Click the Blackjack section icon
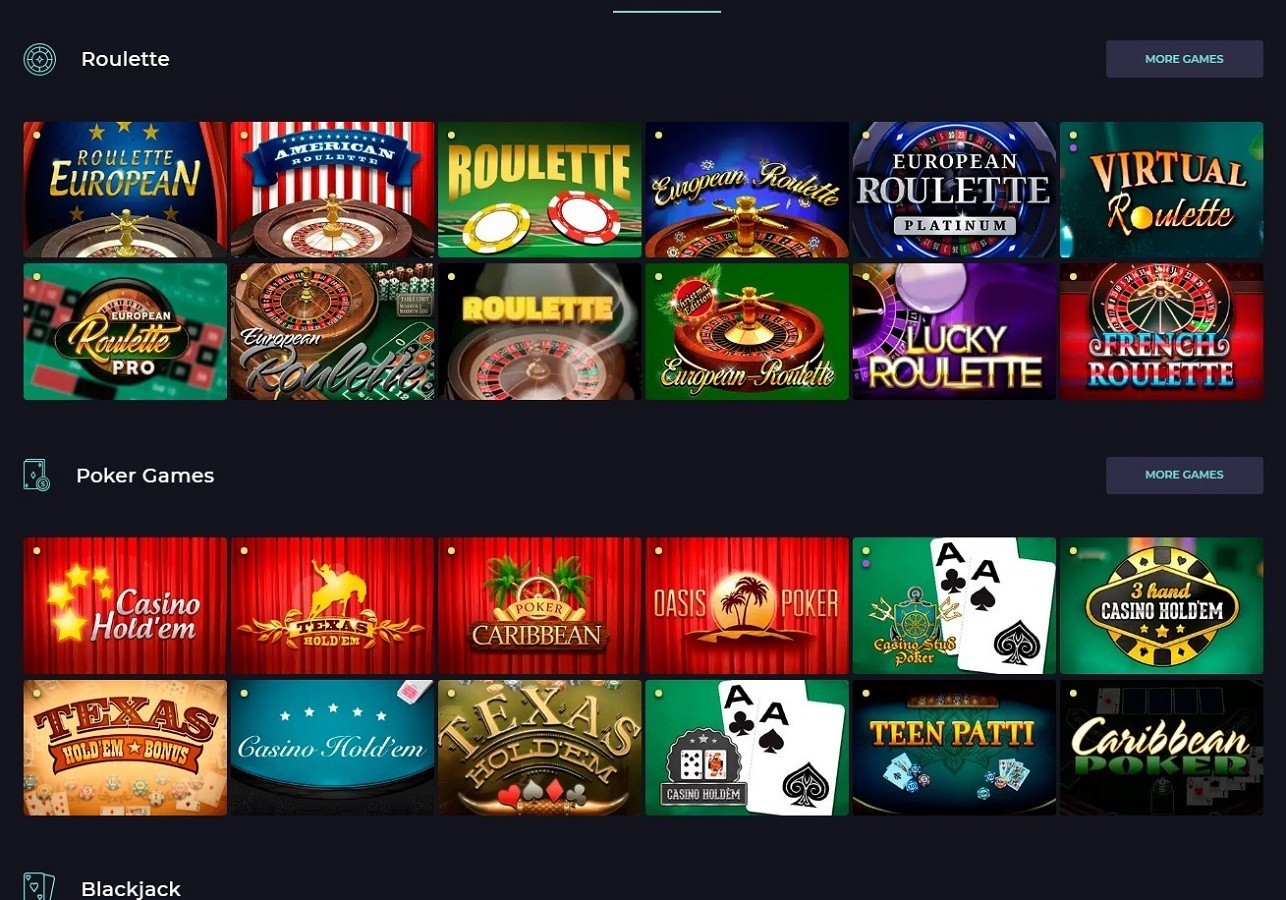This screenshot has width=1286, height=900. pyautogui.click(x=39, y=886)
